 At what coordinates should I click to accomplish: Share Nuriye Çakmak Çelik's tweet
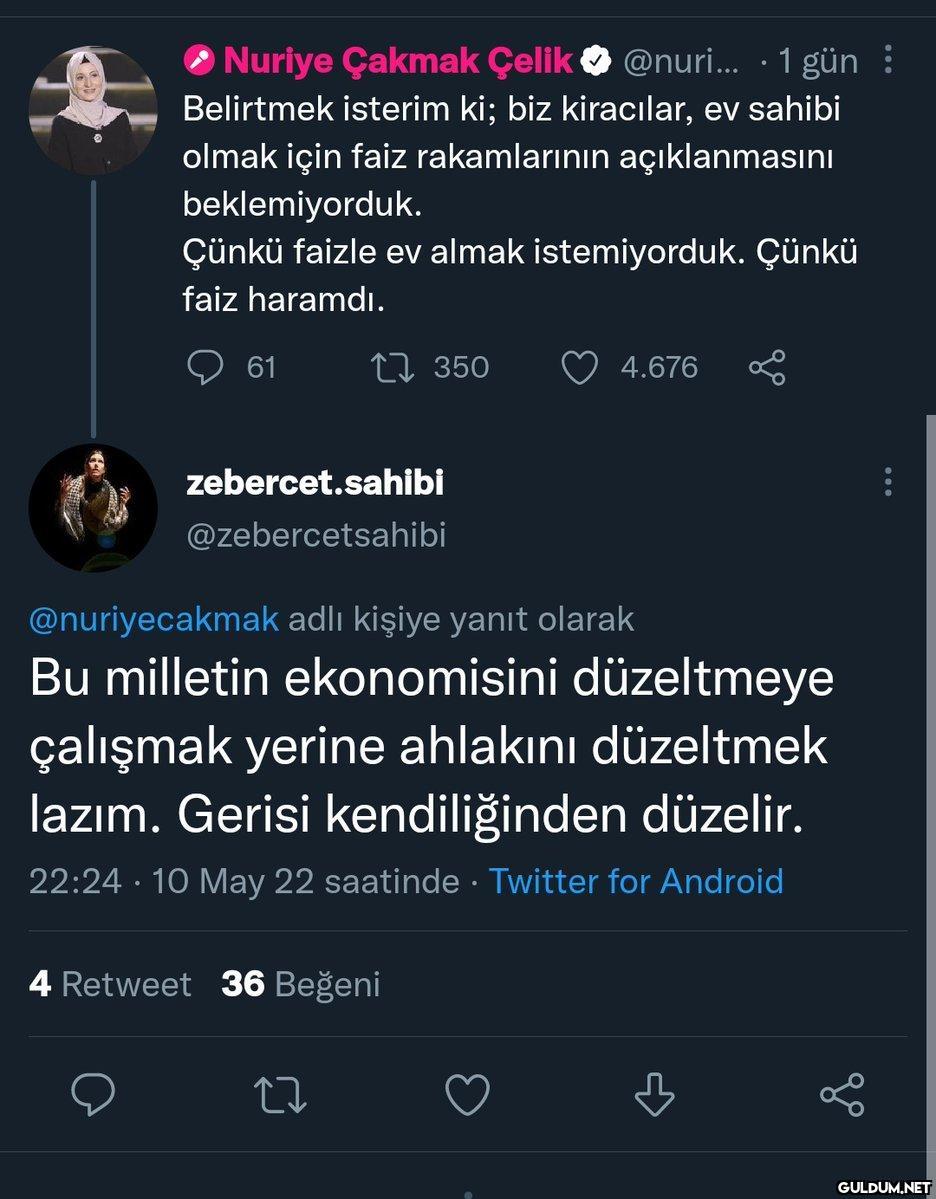(767, 368)
